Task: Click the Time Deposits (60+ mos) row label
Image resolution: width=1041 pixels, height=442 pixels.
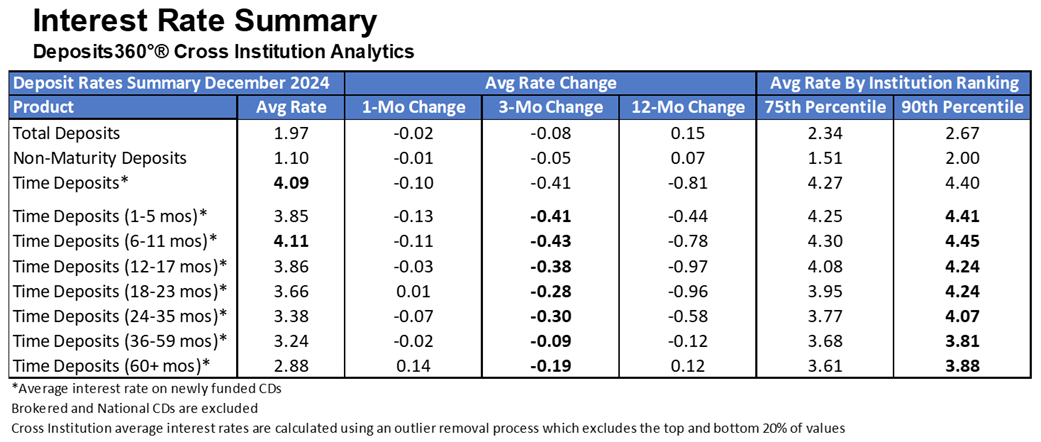Action: click(x=110, y=365)
